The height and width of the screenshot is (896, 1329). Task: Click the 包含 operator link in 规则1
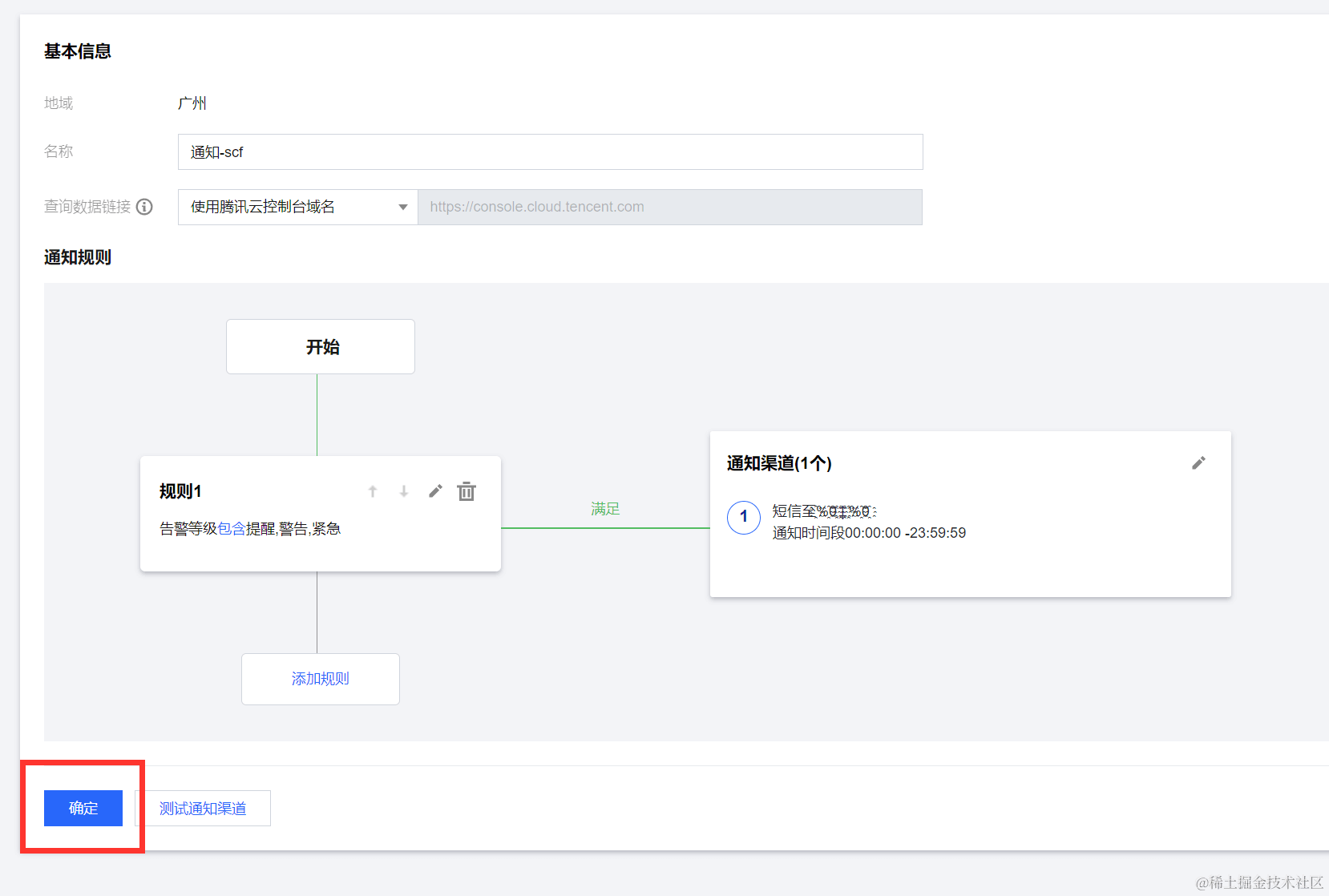click(232, 529)
